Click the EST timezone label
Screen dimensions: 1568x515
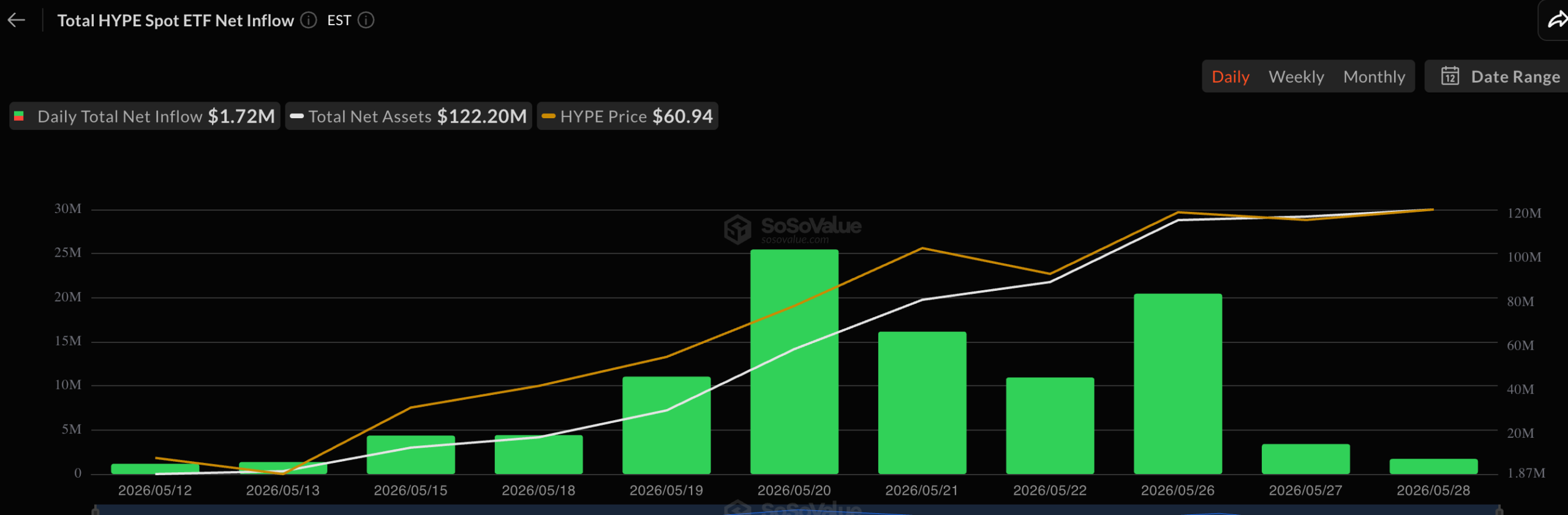339,20
